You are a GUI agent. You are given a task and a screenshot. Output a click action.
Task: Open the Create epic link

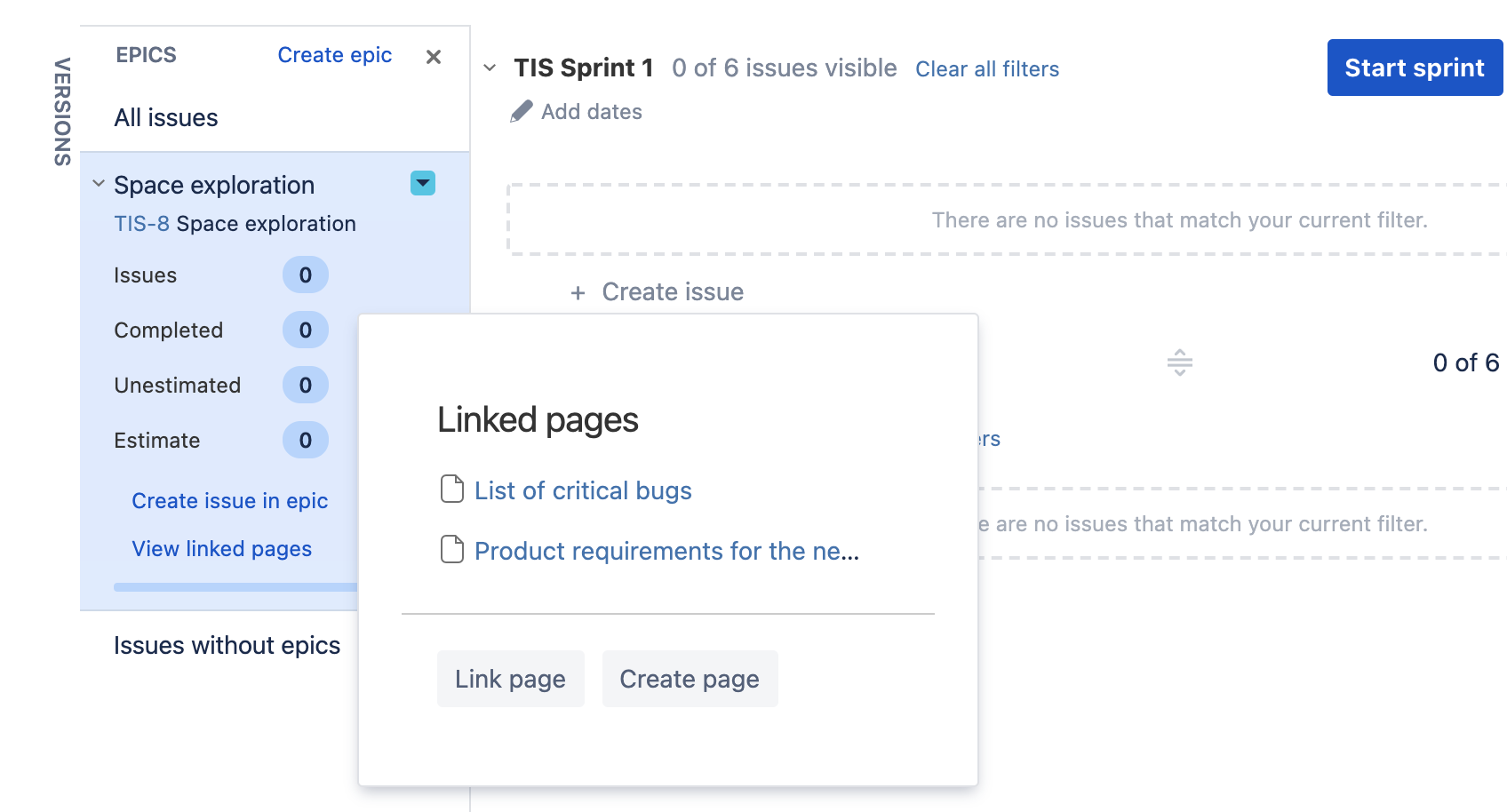(x=334, y=55)
